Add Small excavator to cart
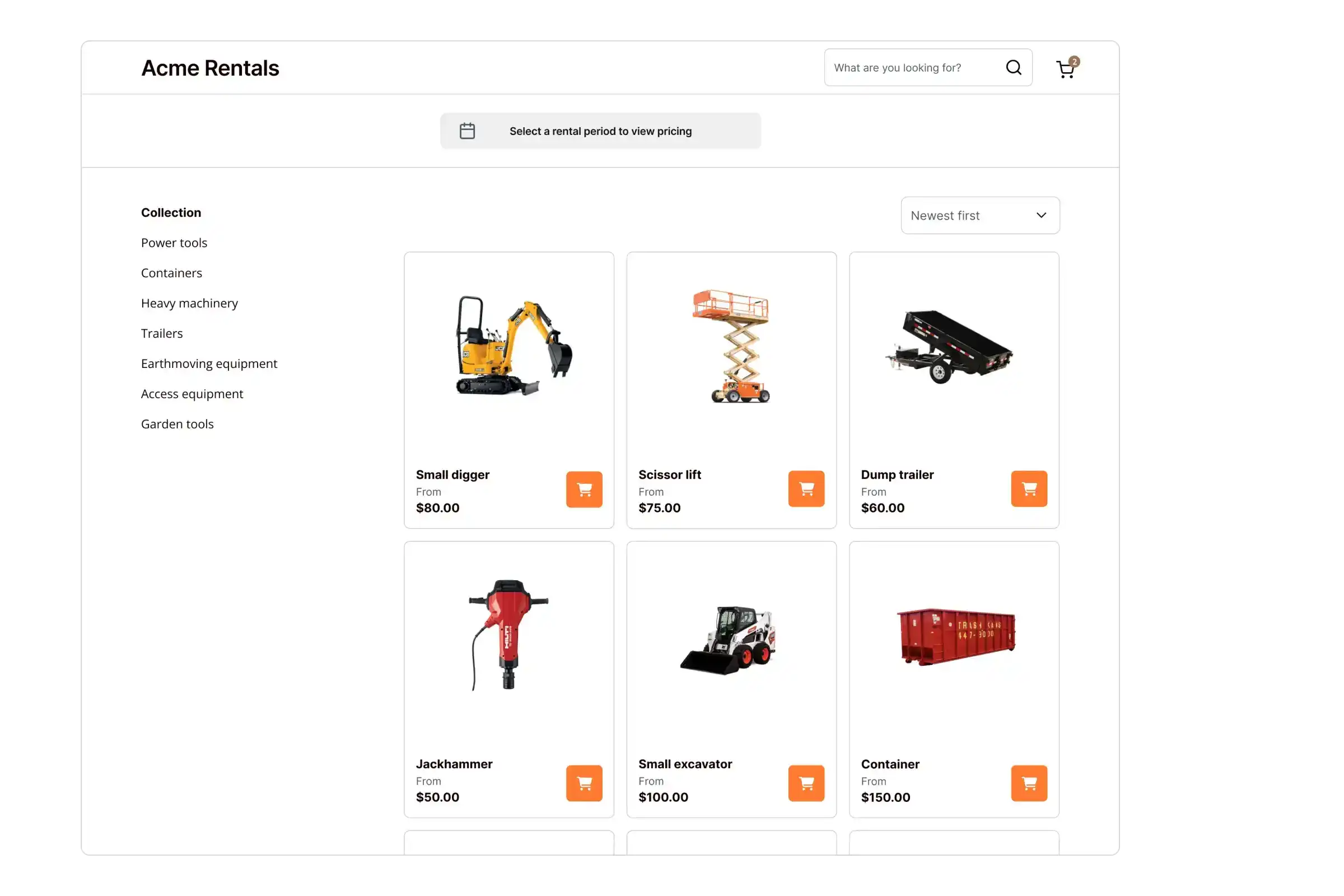 click(x=806, y=783)
